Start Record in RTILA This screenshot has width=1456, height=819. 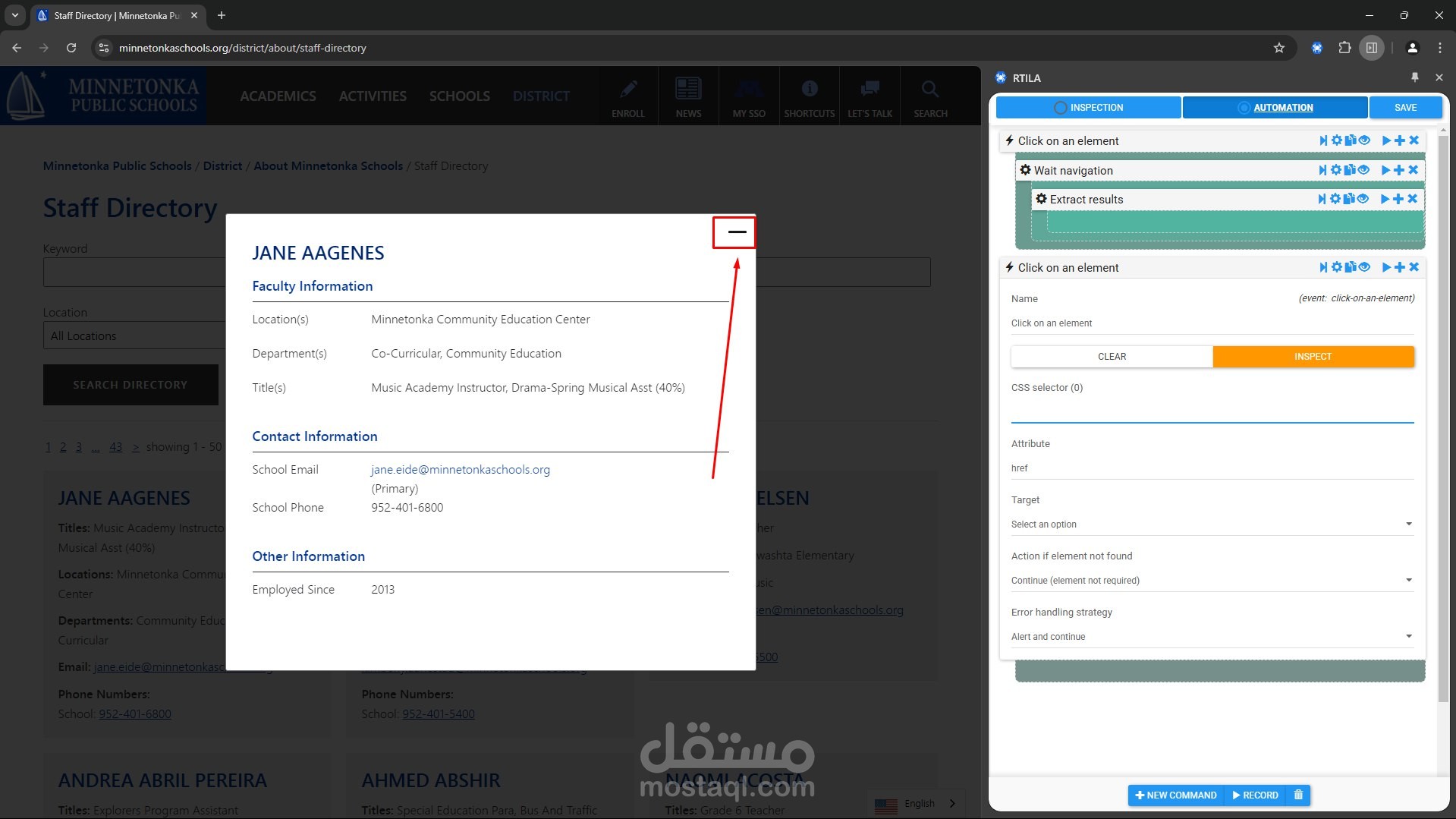click(1255, 795)
